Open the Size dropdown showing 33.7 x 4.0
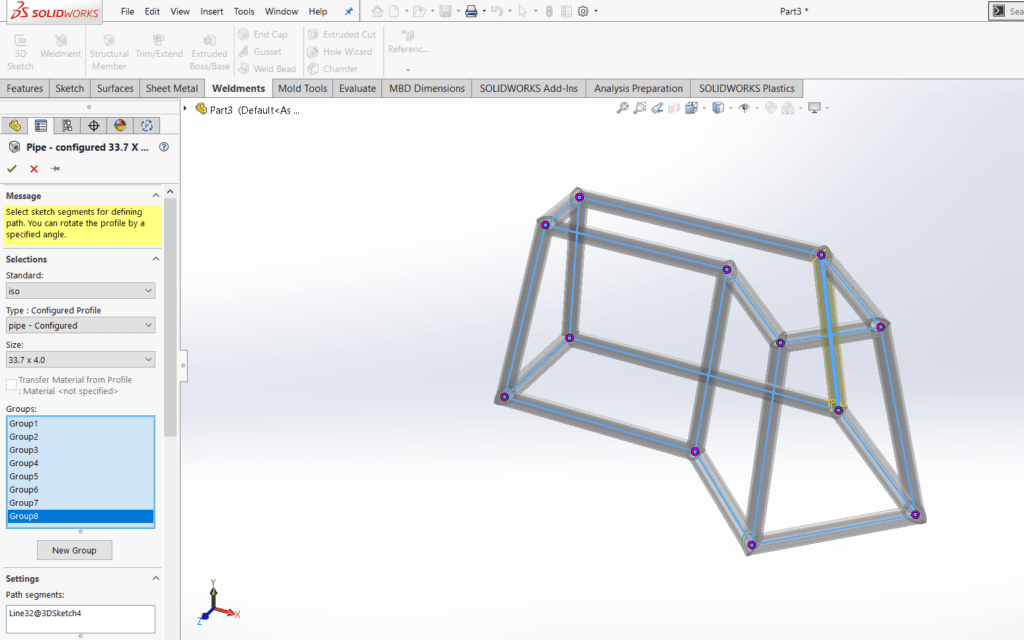The width and height of the screenshot is (1024, 640). pyautogui.click(x=80, y=360)
